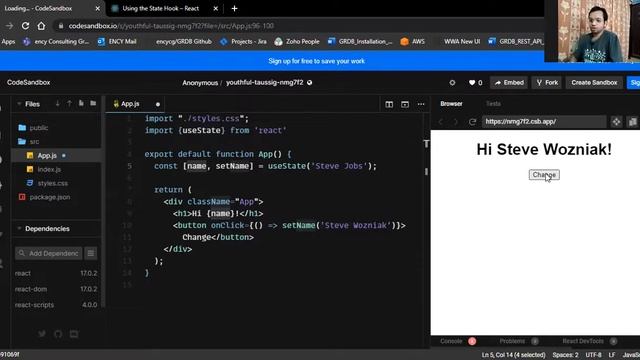640x360 pixels.
Task: Open GitHub icon in sidebar footer
Action: pyautogui.click(x=58, y=334)
